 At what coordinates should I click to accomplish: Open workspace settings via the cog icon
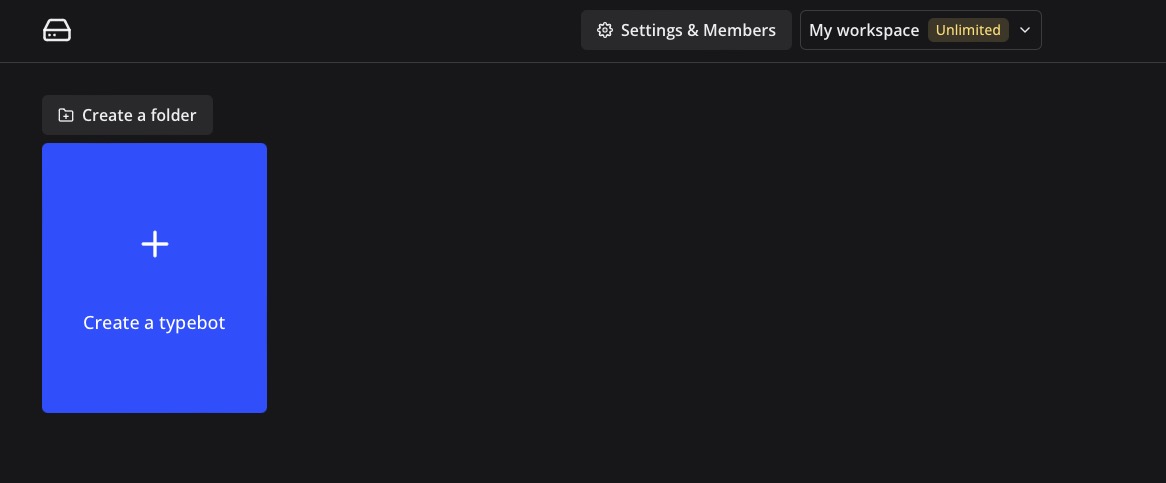point(604,30)
